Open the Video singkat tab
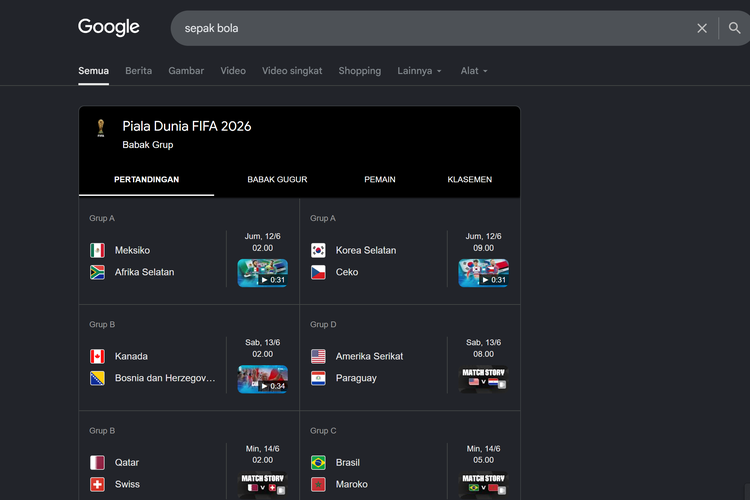Viewport: 750px width, 500px height. (292, 71)
